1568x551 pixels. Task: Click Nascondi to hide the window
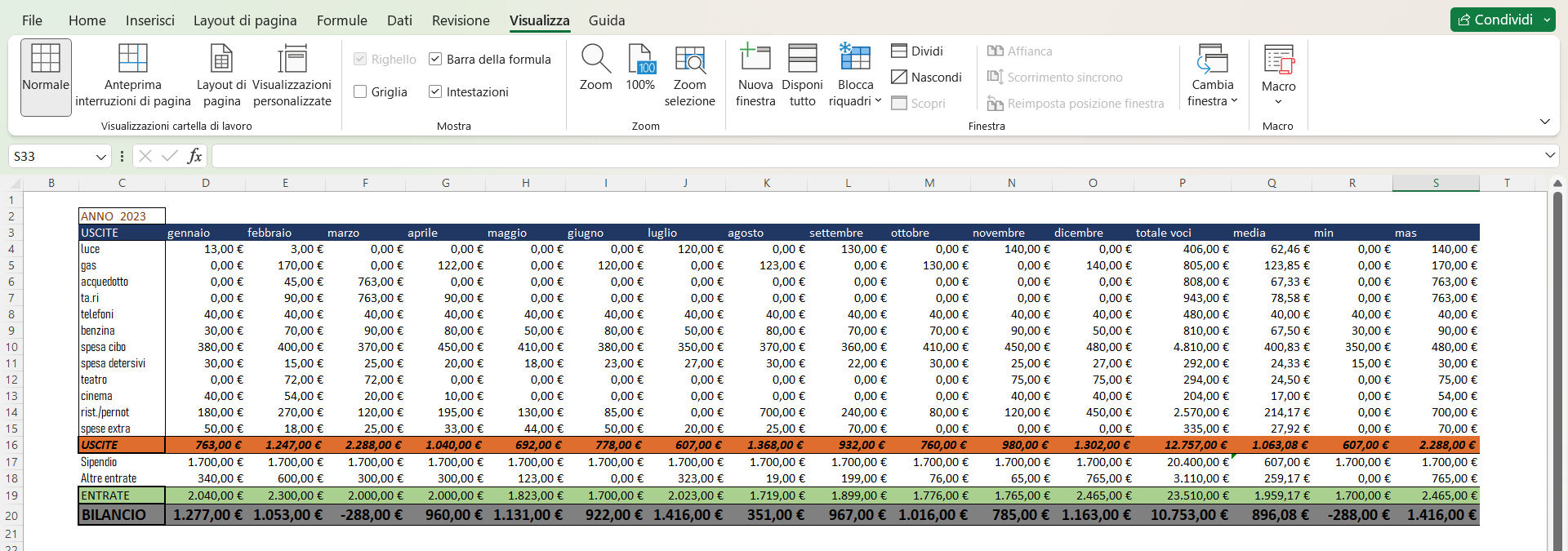(926, 77)
